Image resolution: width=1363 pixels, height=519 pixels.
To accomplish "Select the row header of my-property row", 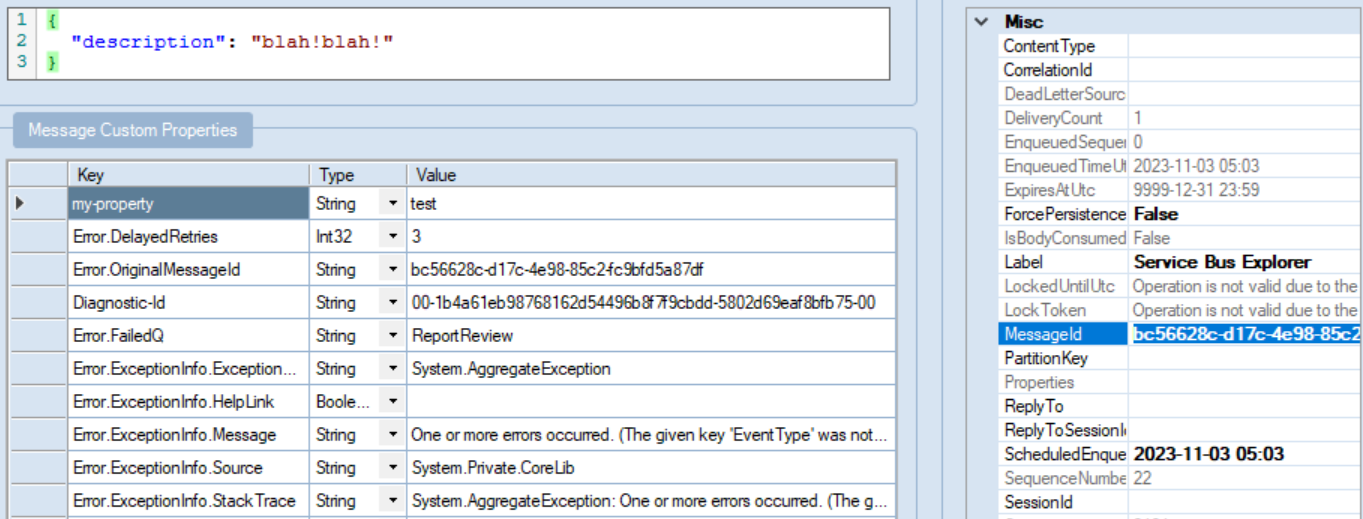I will (38, 203).
